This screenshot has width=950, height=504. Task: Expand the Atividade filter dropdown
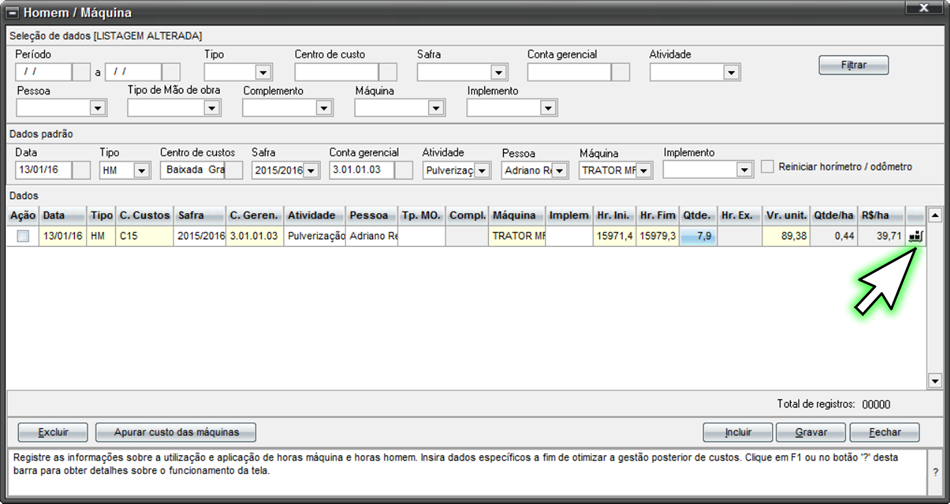731,73
